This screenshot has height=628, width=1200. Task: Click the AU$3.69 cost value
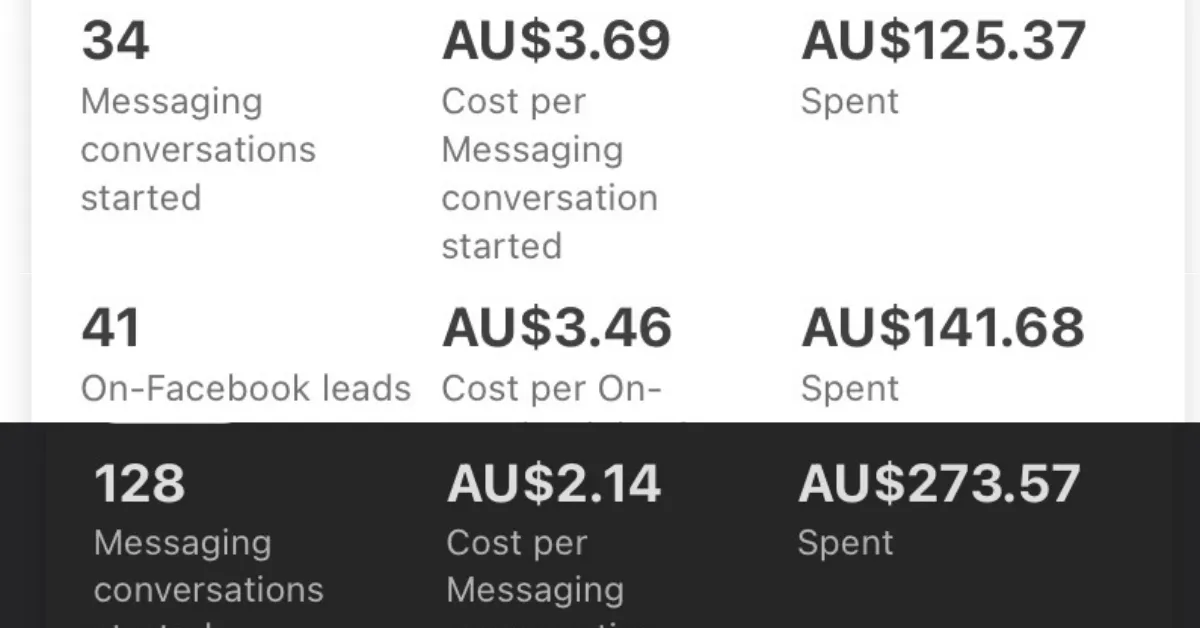click(x=556, y=42)
